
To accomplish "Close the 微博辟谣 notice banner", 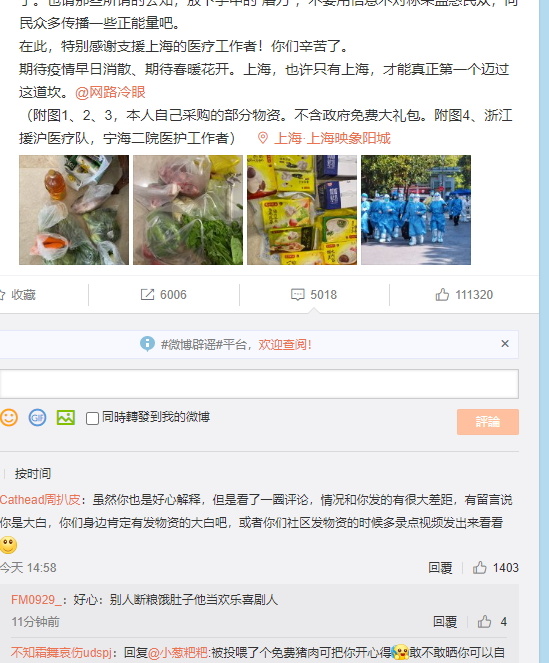I will point(505,344).
